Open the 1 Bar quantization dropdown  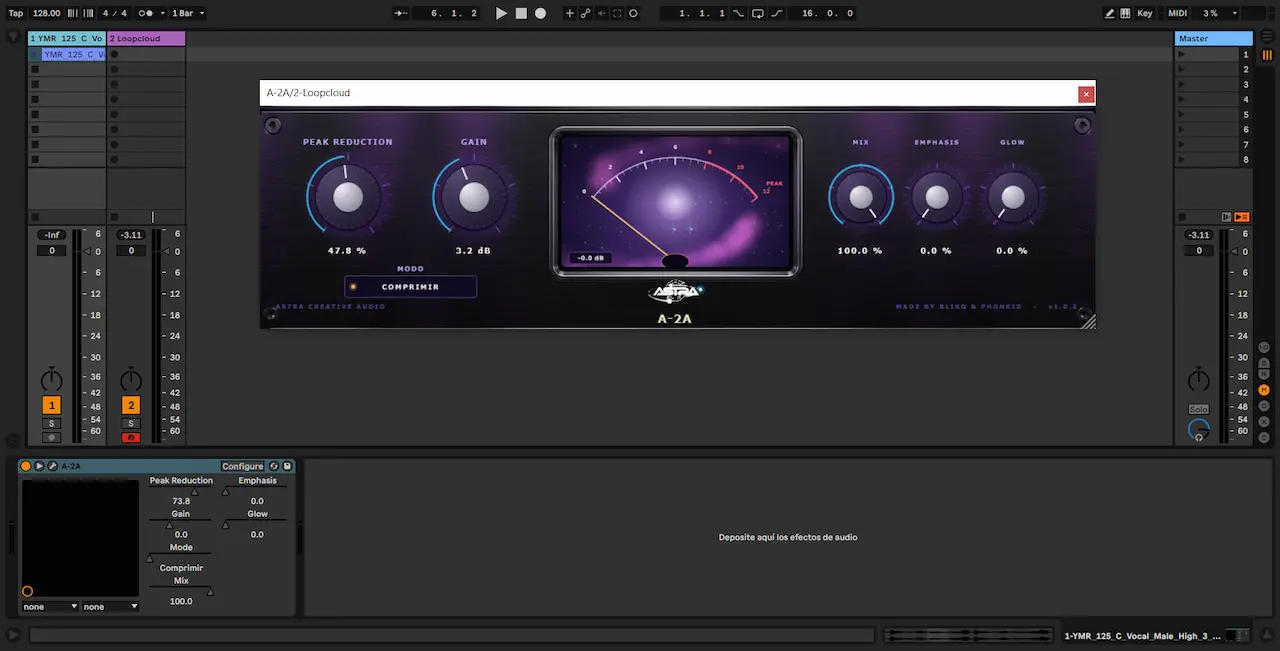tap(188, 13)
